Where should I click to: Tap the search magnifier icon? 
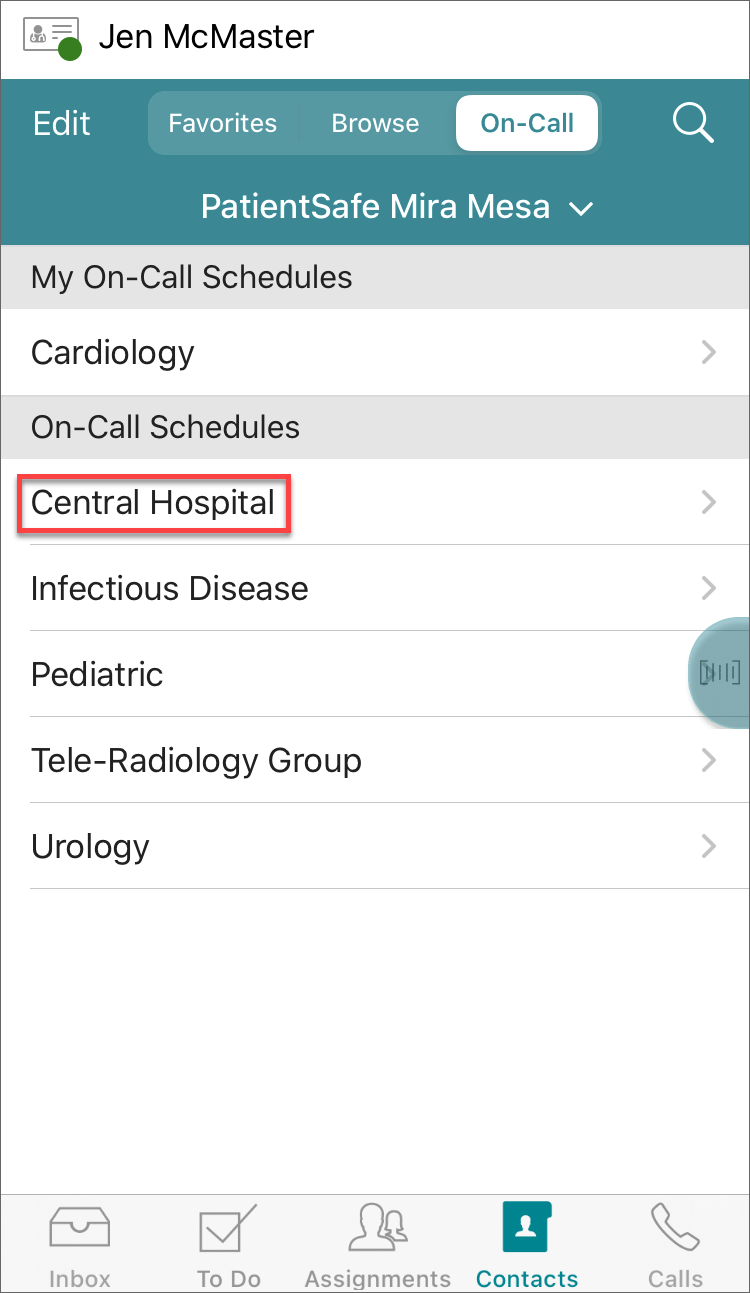click(x=692, y=123)
